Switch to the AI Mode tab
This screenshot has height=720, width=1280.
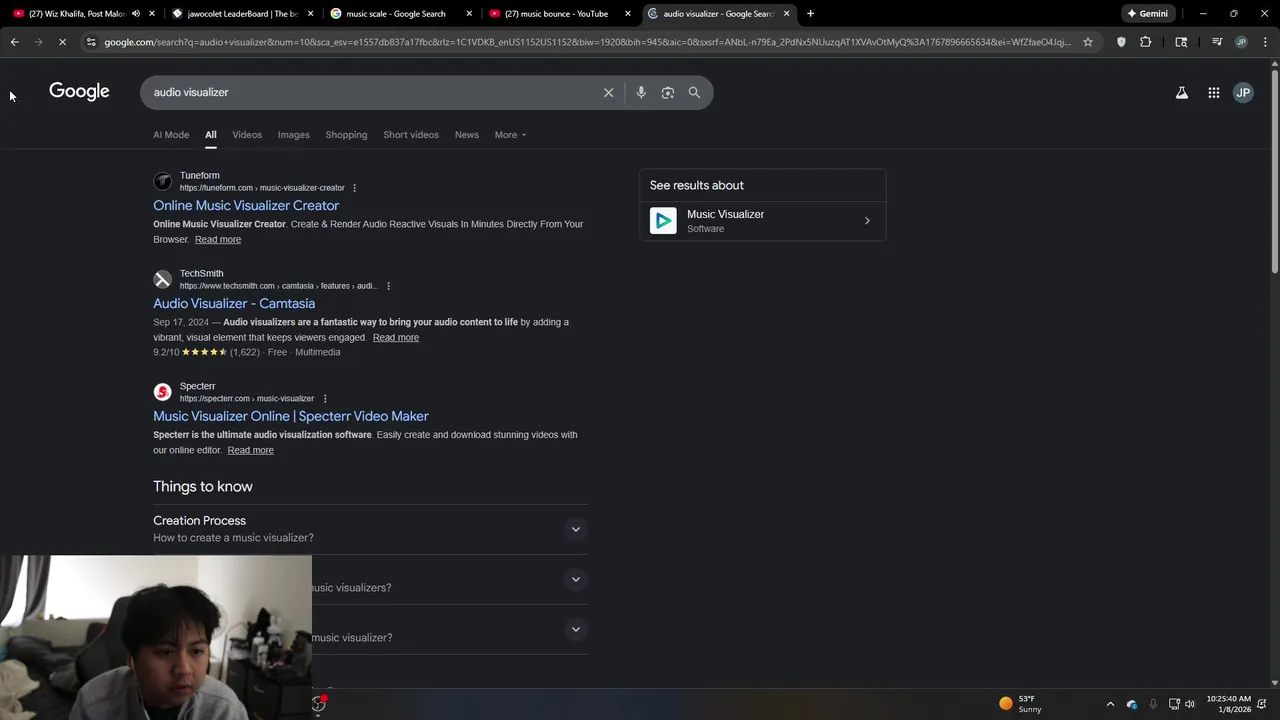(x=171, y=135)
